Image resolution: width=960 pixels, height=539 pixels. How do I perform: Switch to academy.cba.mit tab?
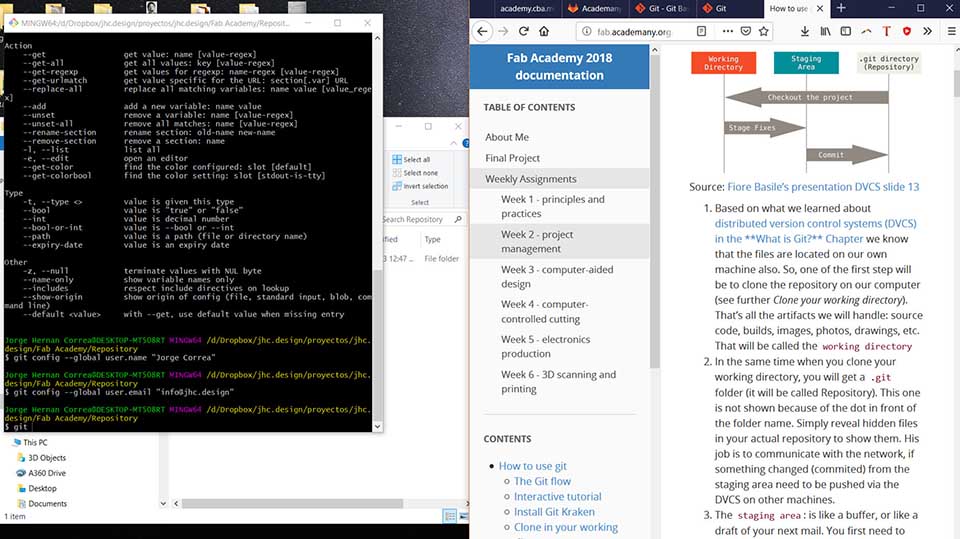pos(525,9)
